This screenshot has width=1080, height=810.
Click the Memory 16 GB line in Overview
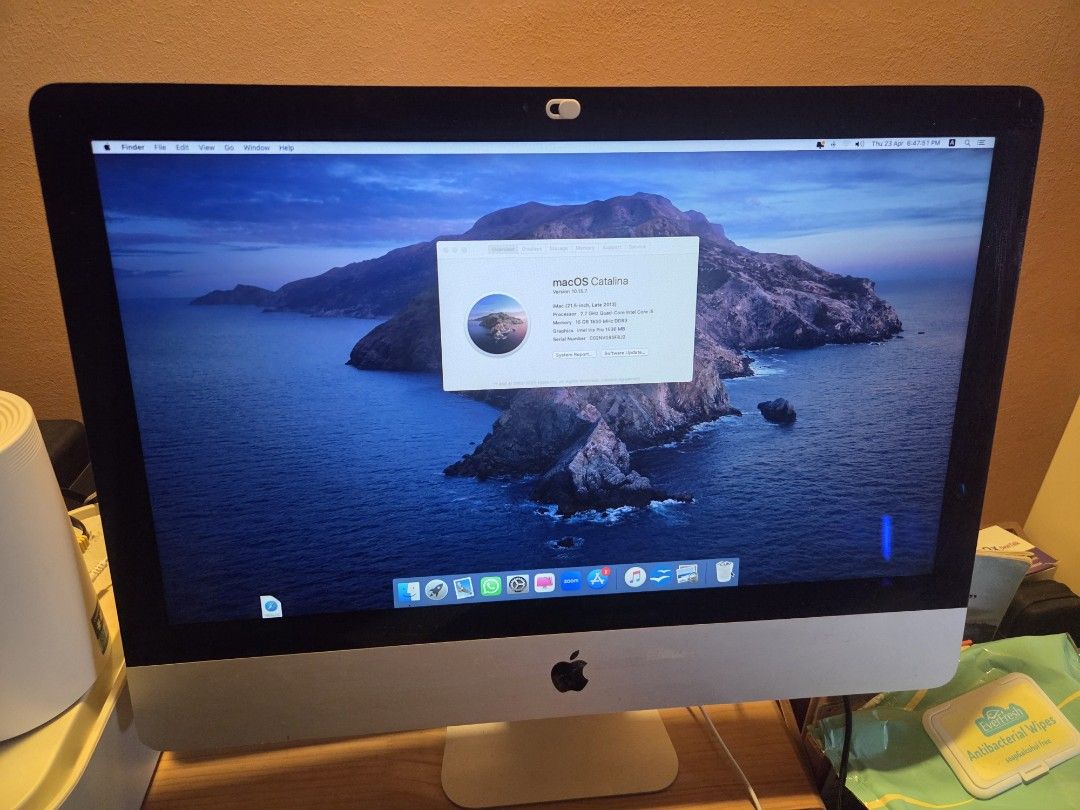click(590, 322)
